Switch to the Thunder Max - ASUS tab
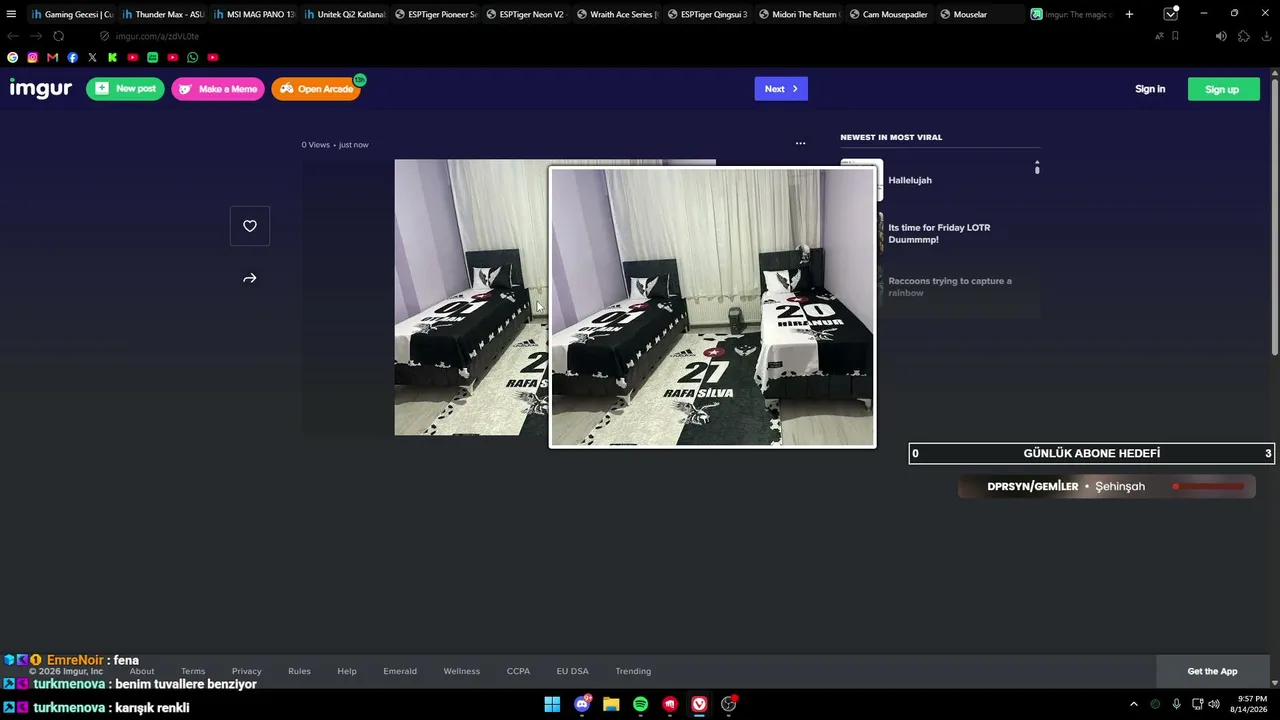Viewport: 1280px width, 720px height. (162, 14)
